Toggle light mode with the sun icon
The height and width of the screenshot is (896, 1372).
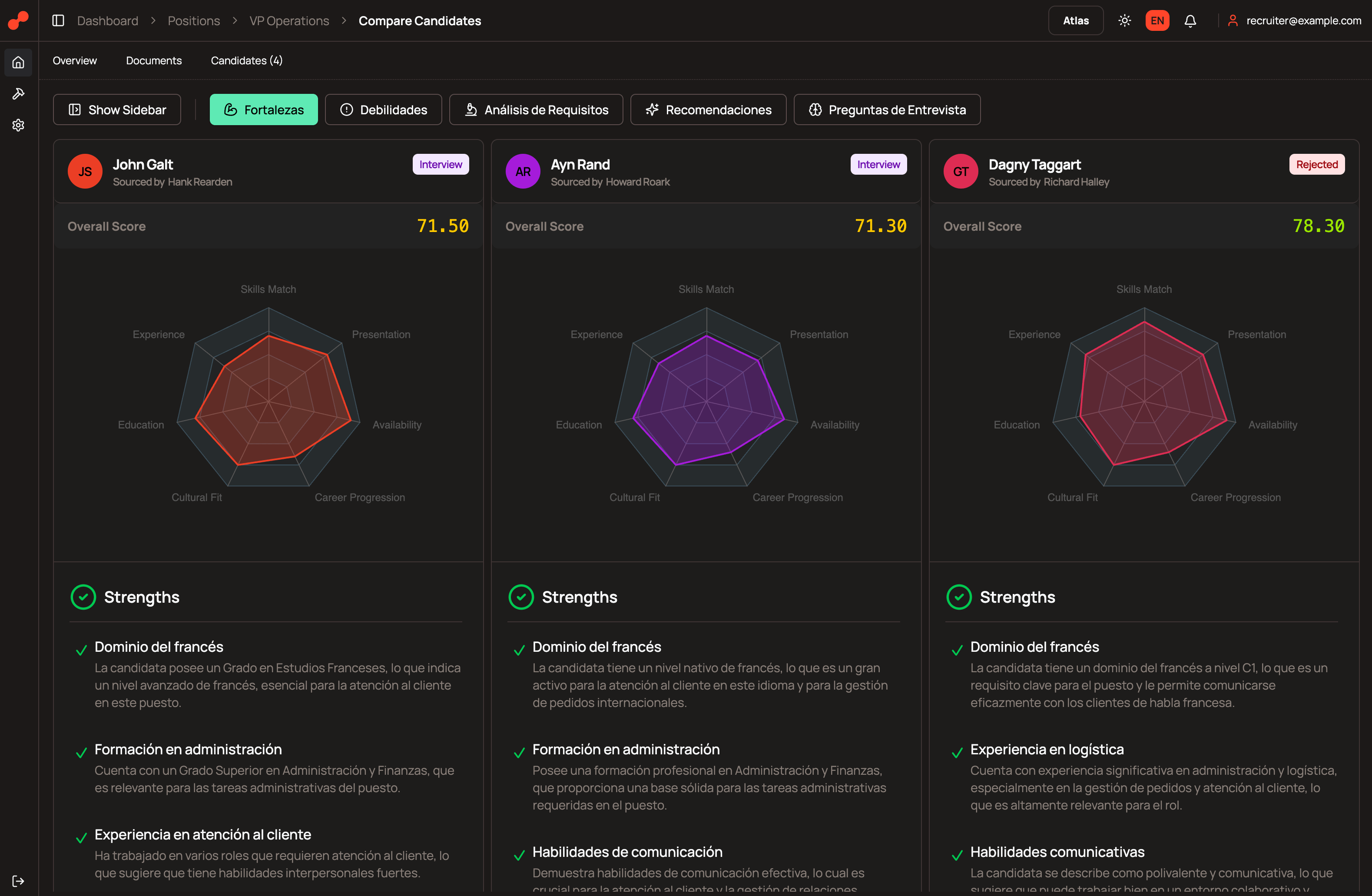point(1124,20)
